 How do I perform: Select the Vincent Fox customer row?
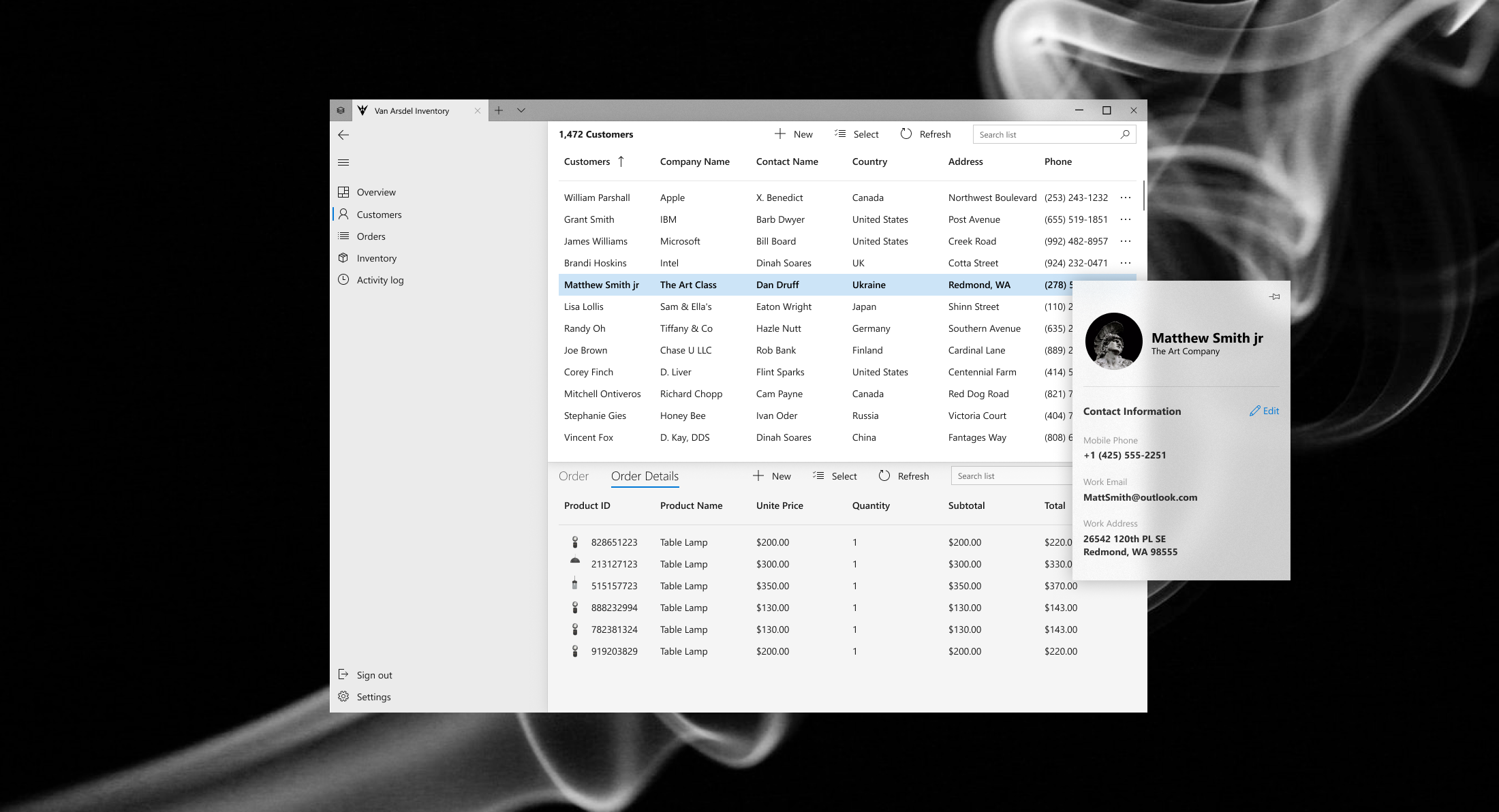tap(815, 437)
